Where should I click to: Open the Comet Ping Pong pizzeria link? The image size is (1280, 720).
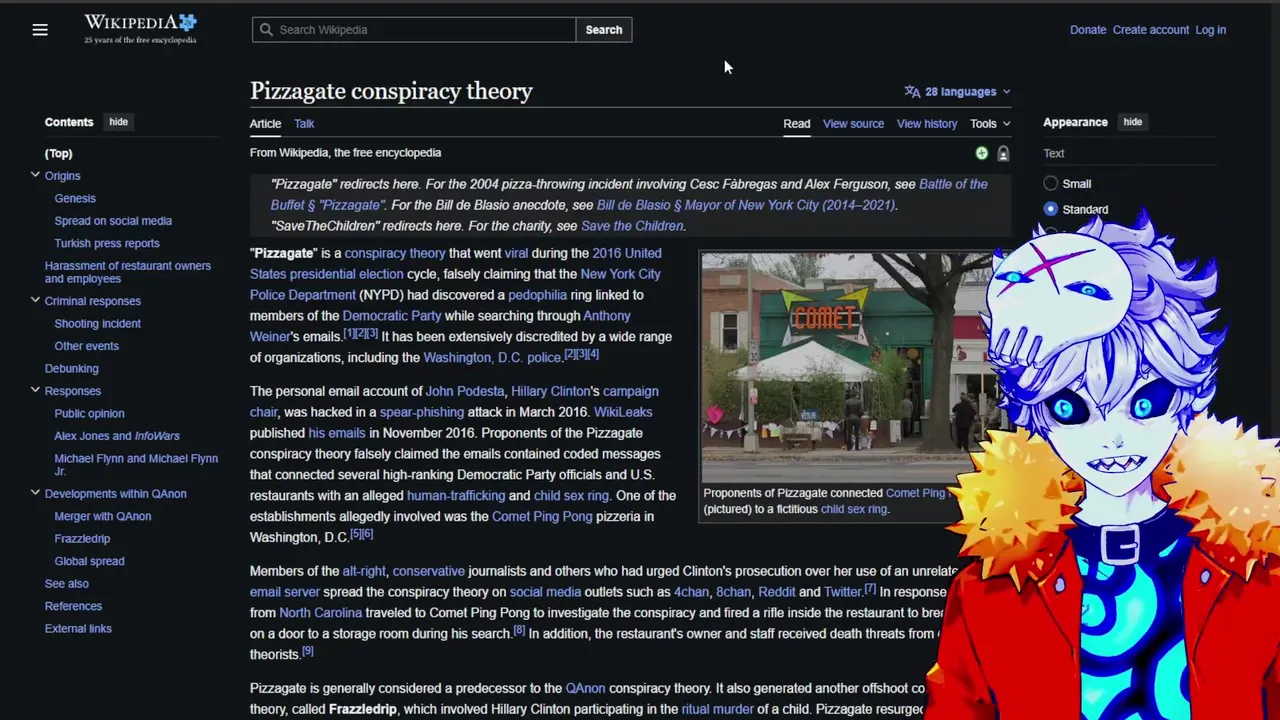542,517
